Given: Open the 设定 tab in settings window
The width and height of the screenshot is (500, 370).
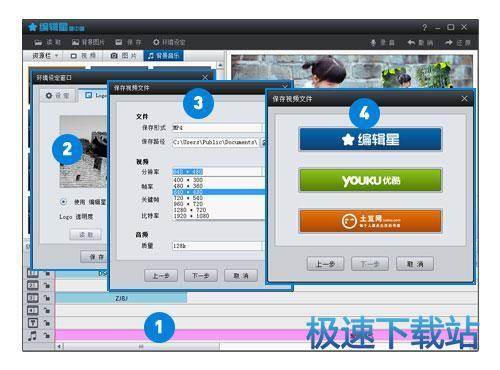Looking at the screenshot, I should pyautogui.click(x=57, y=96).
